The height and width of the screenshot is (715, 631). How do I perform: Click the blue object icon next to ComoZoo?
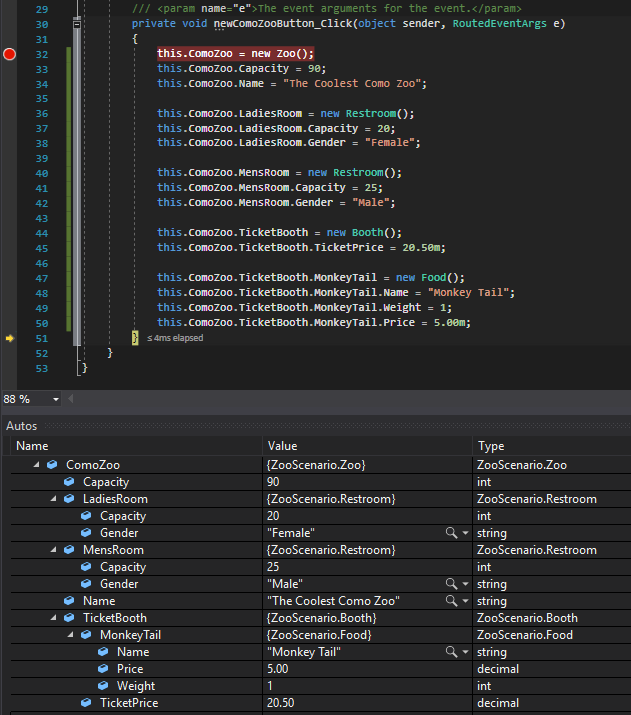coord(52,465)
